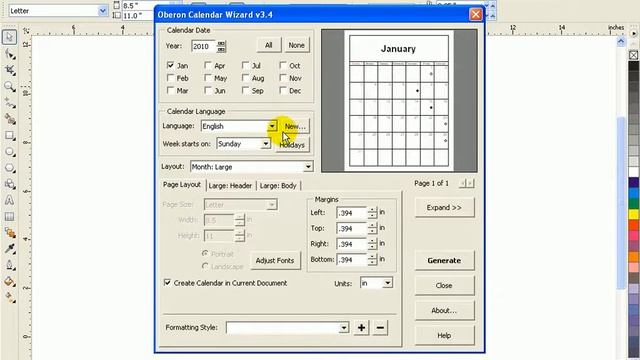The image size is (640, 360).
Task: Open the Formatting Style dropdown
Action: point(344,327)
